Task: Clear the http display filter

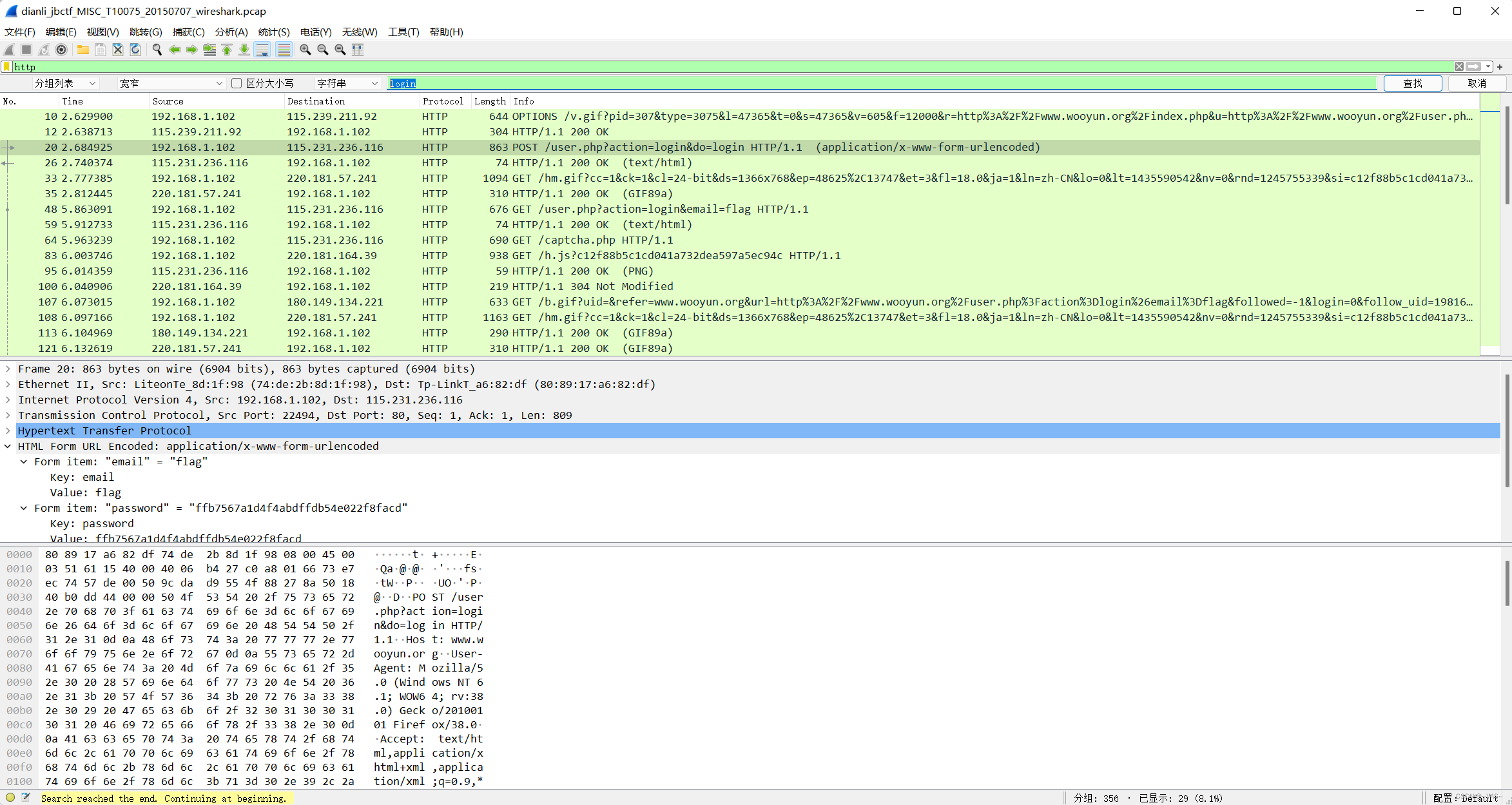Action: pyautogui.click(x=1459, y=66)
